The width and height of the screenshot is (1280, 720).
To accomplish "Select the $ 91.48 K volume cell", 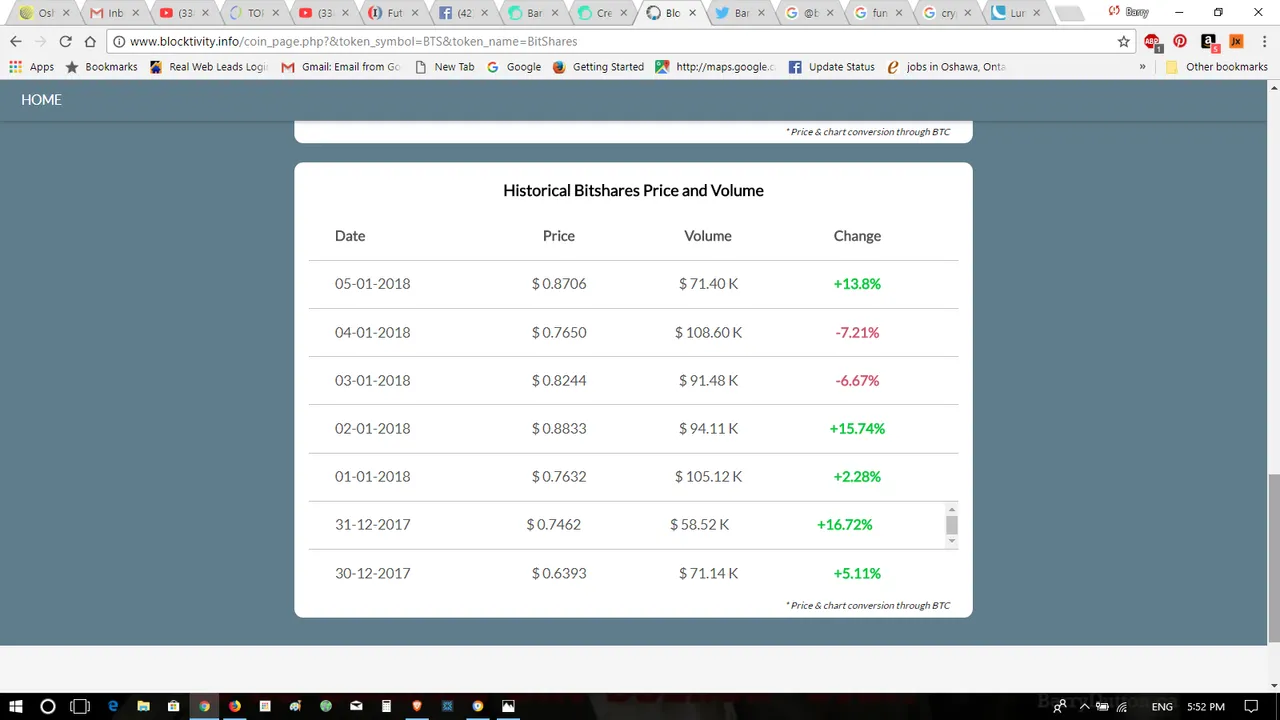I will (708, 380).
